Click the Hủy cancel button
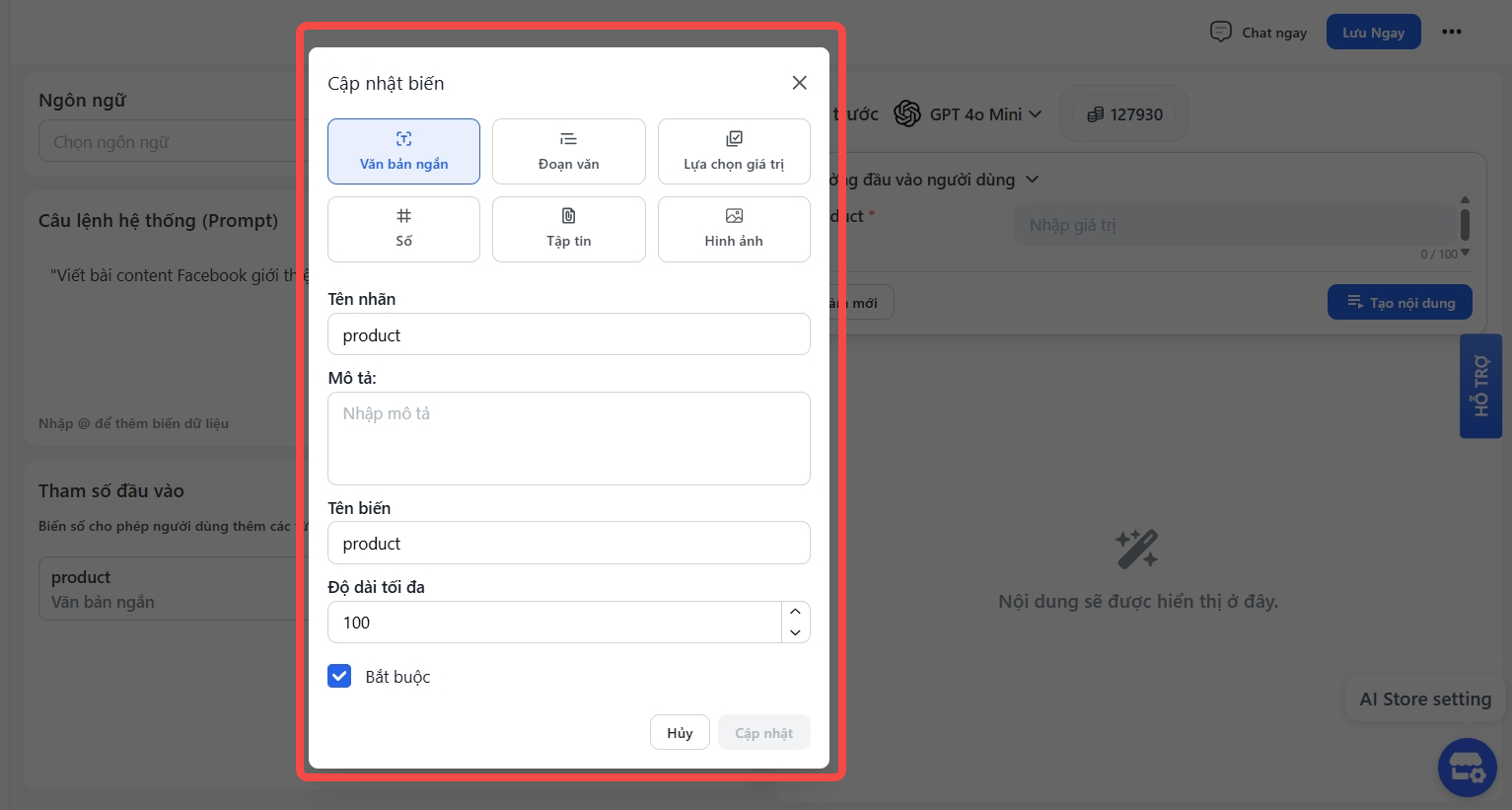1512x810 pixels. tap(680, 732)
